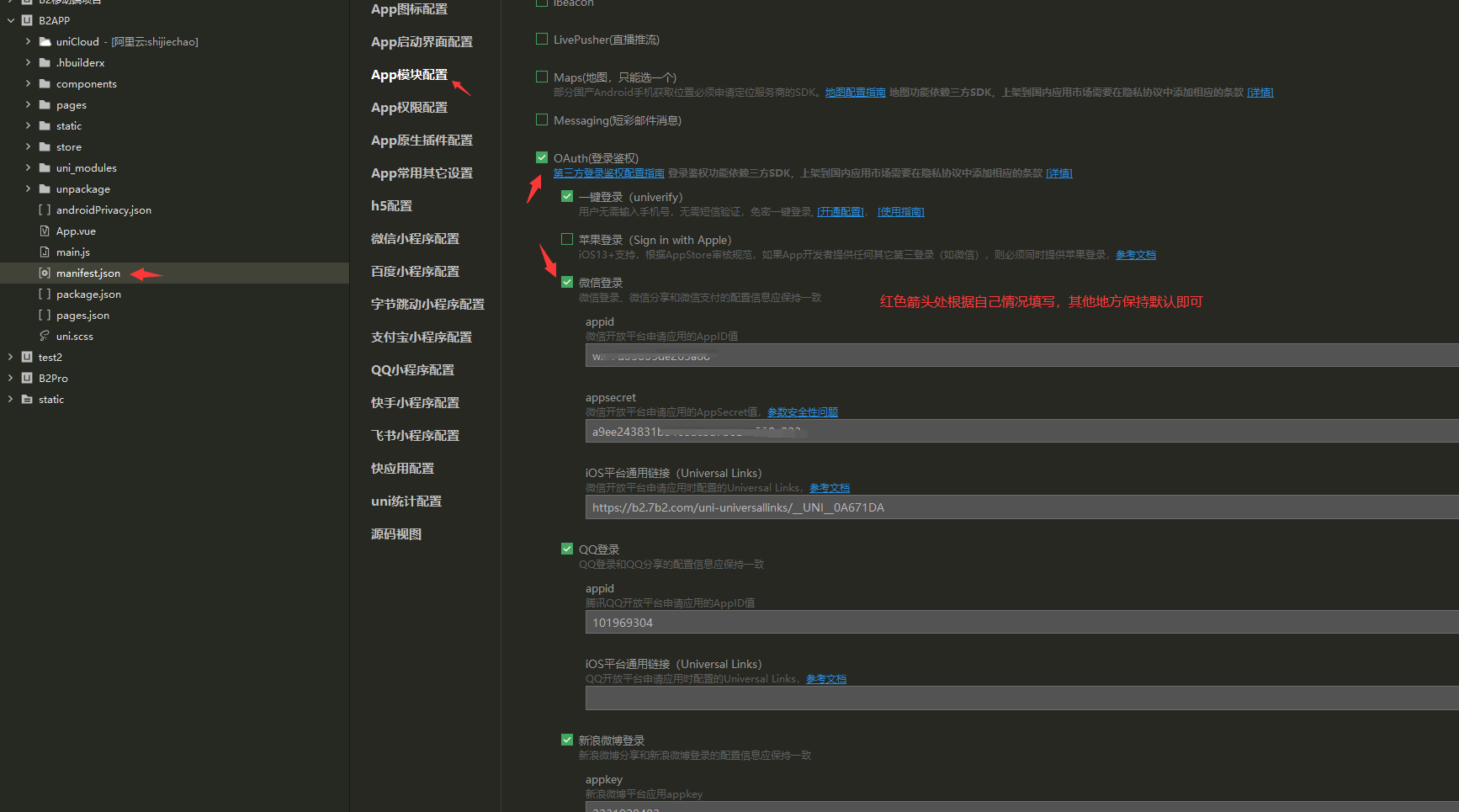Open the 第三方登录鉴权配置指南 link
The width and height of the screenshot is (1459, 812).
coord(608,173)
